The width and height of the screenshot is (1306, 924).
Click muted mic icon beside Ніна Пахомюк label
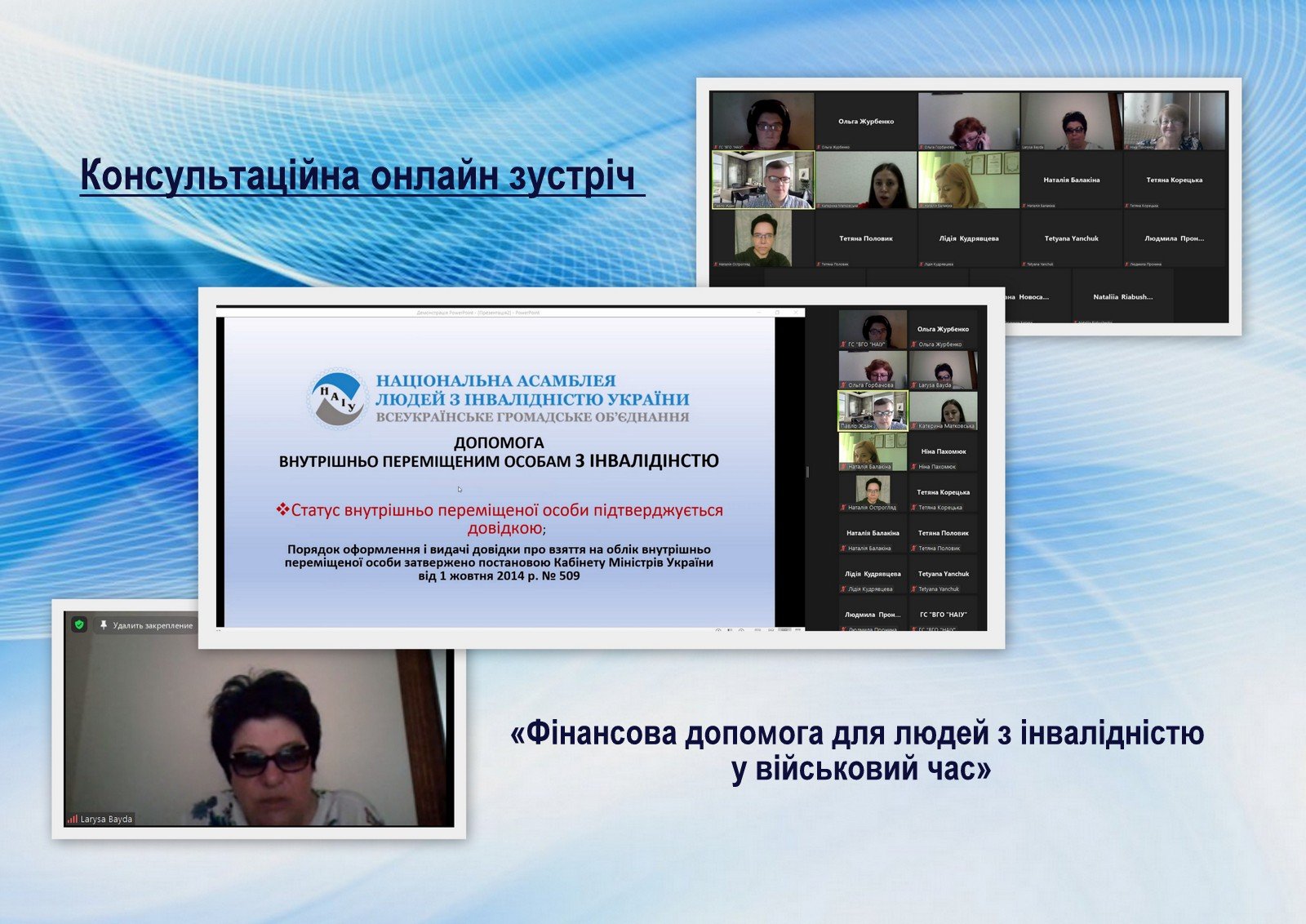coord(913,467)
